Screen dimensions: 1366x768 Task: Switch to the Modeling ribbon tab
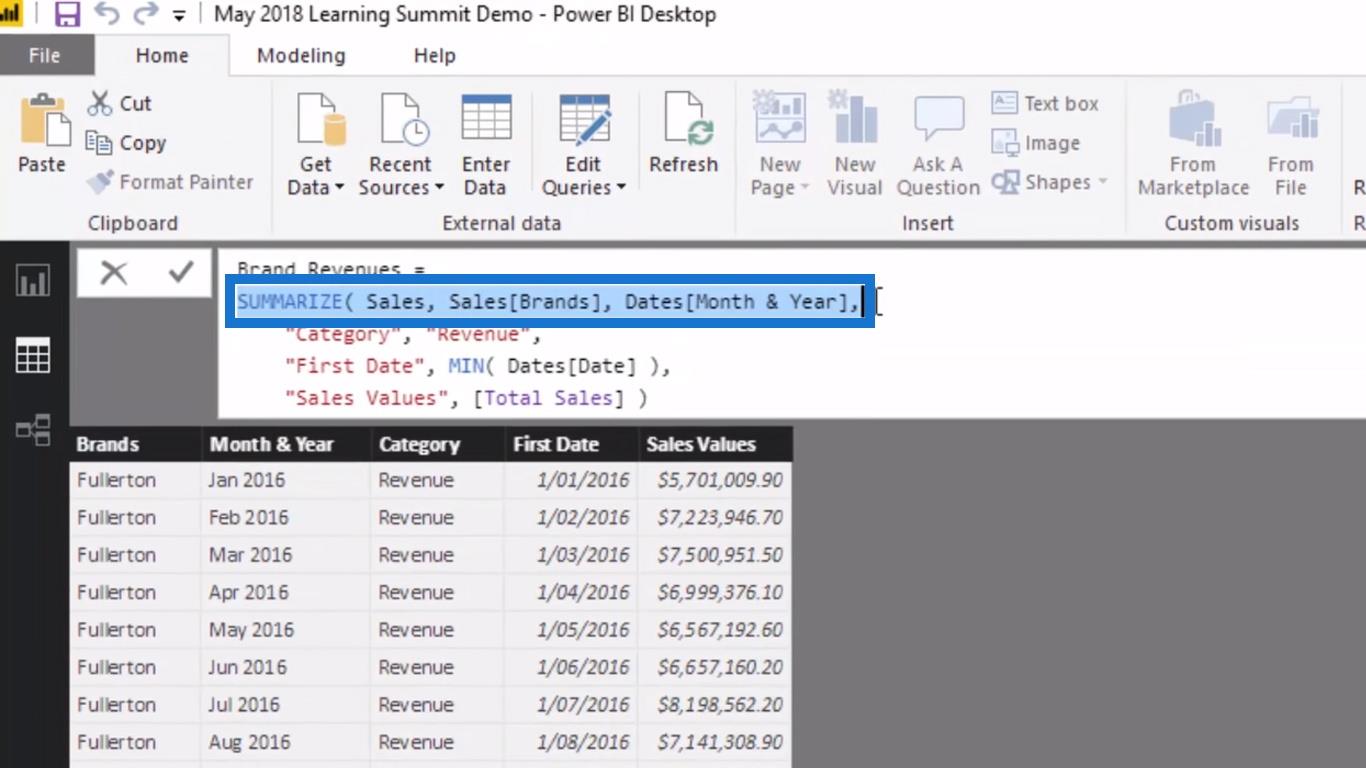coord(301,56)
